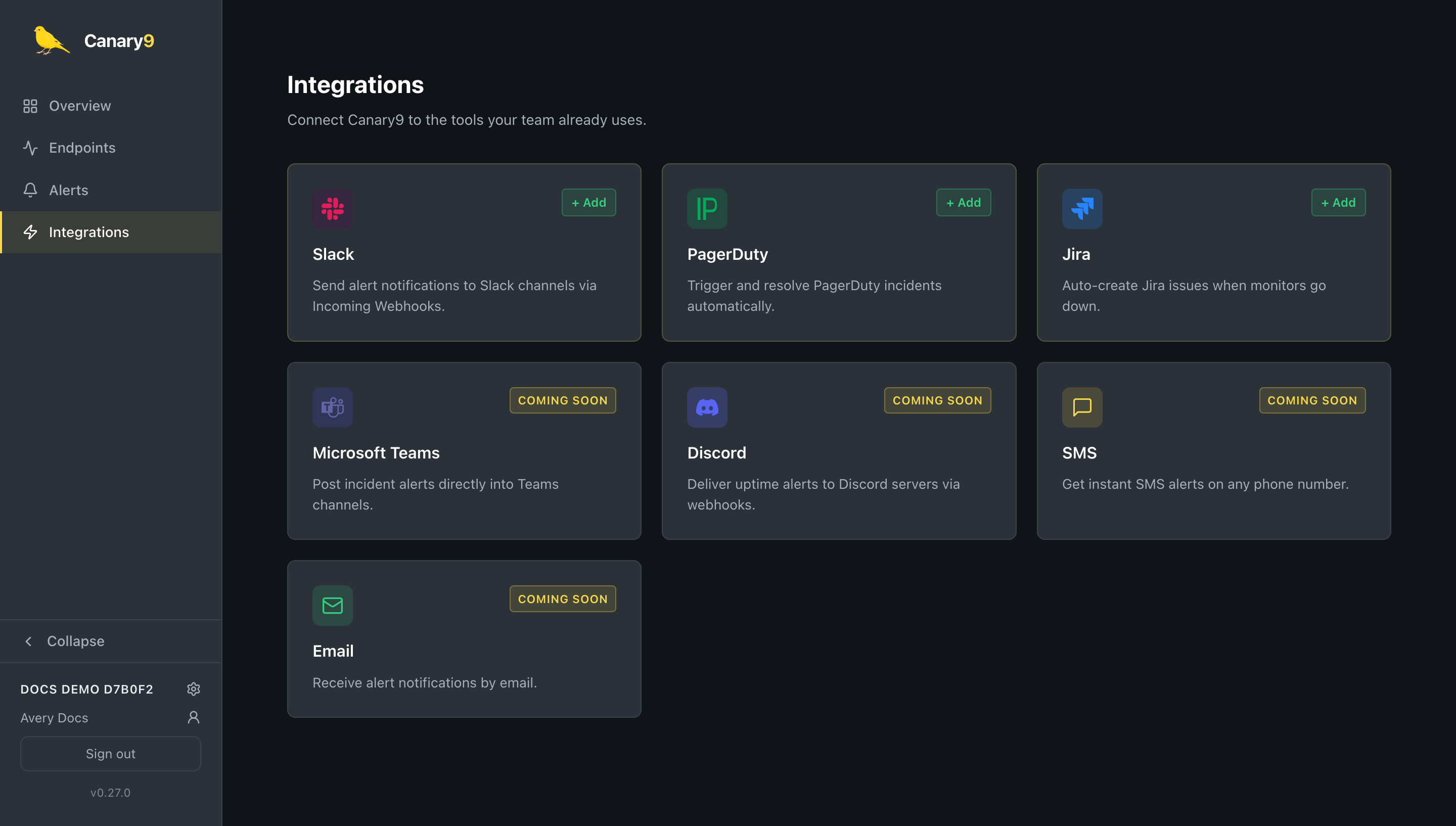Click the v0.27.0 version label

tap(111, 793)
